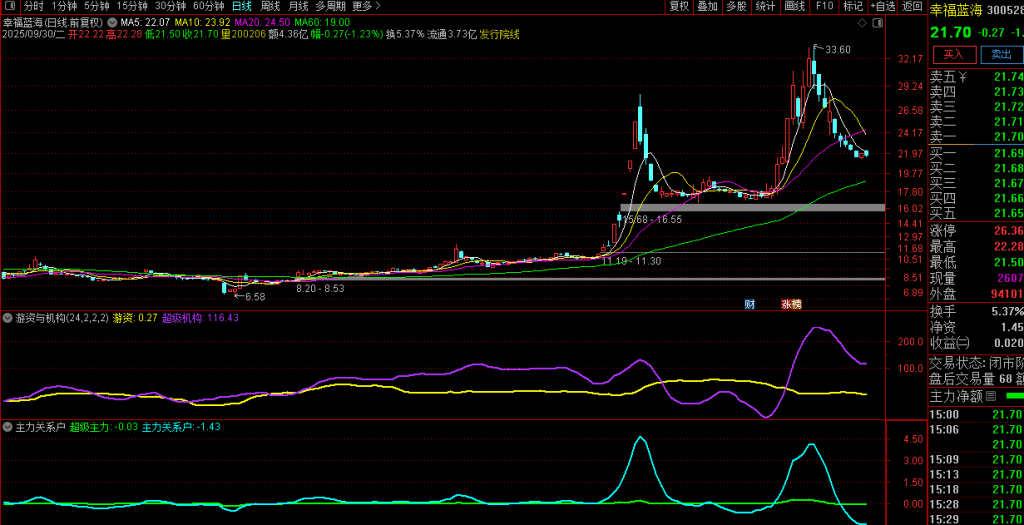Open the F10 company info
Viewport: 1024px width, 525px height.
(824, 6)
